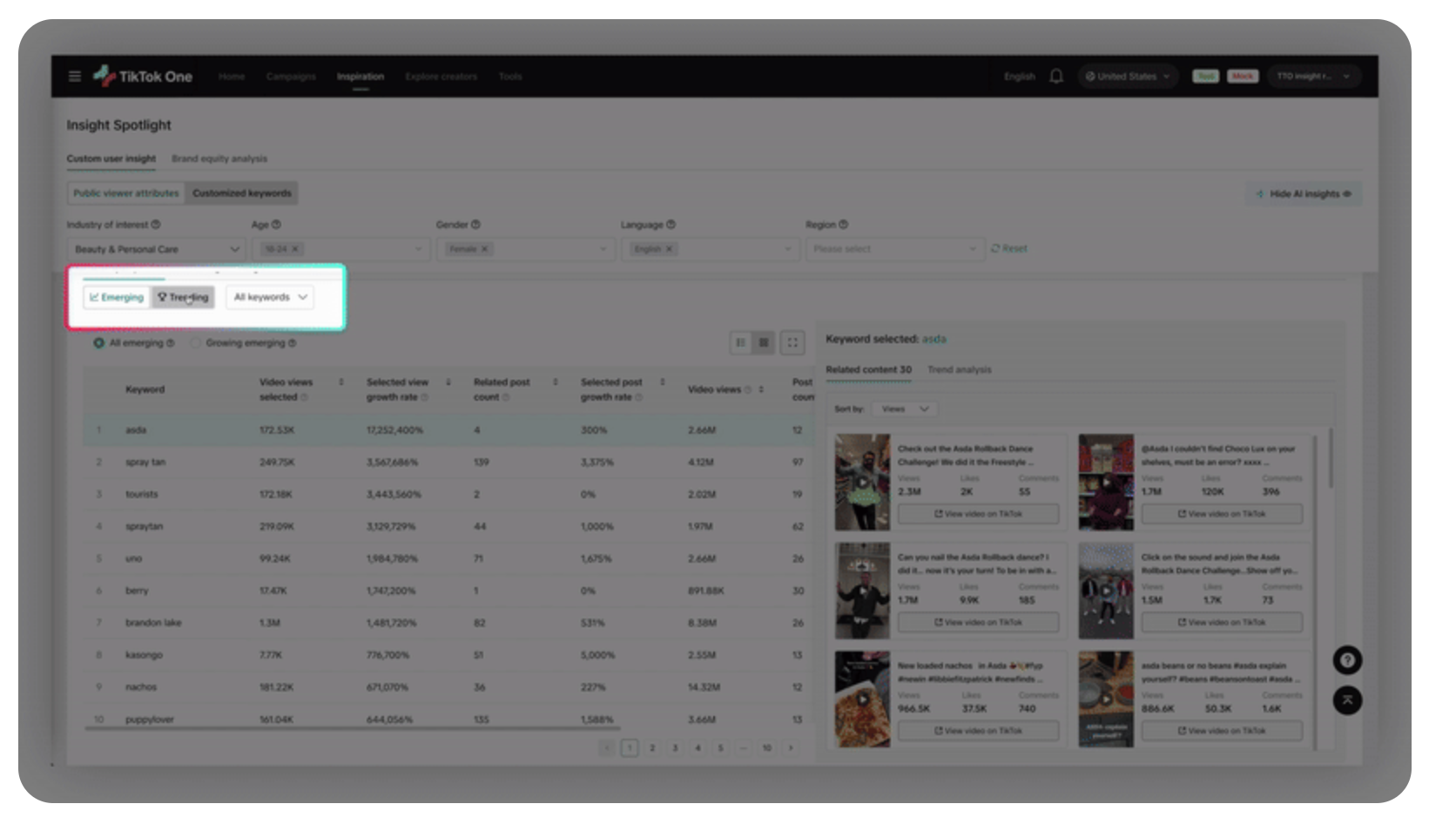Open the Gender filter dropdown
The height and width of the screenshot is (831, 1456).
526,249
